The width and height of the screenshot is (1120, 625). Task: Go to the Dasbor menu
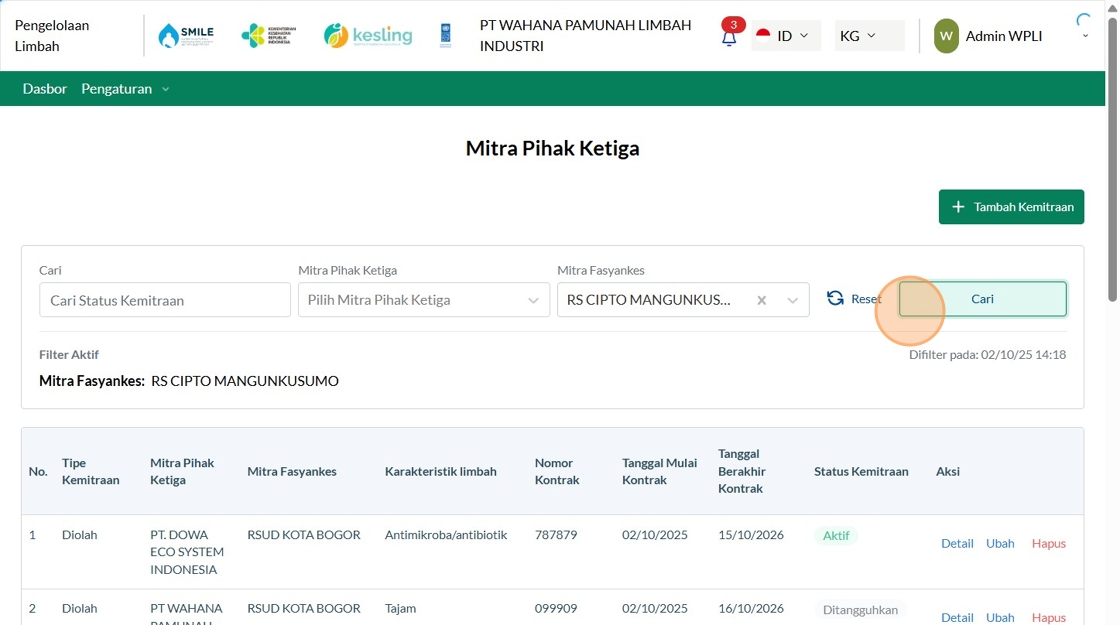(44, 89)
